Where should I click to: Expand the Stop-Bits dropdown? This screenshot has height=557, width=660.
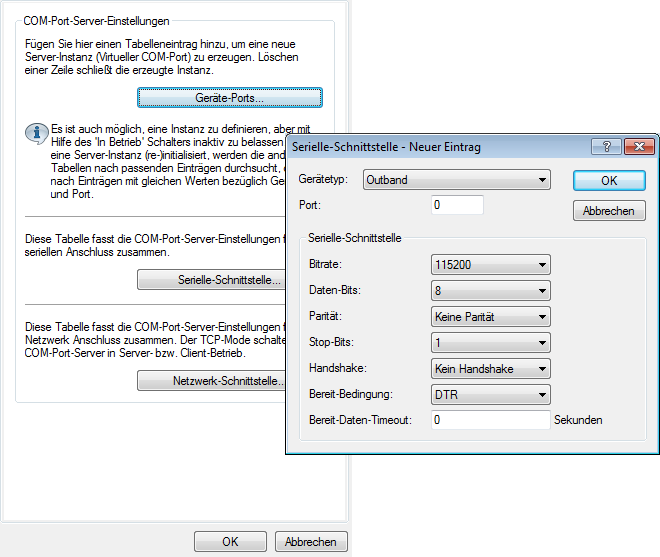(x=490, y=343)
